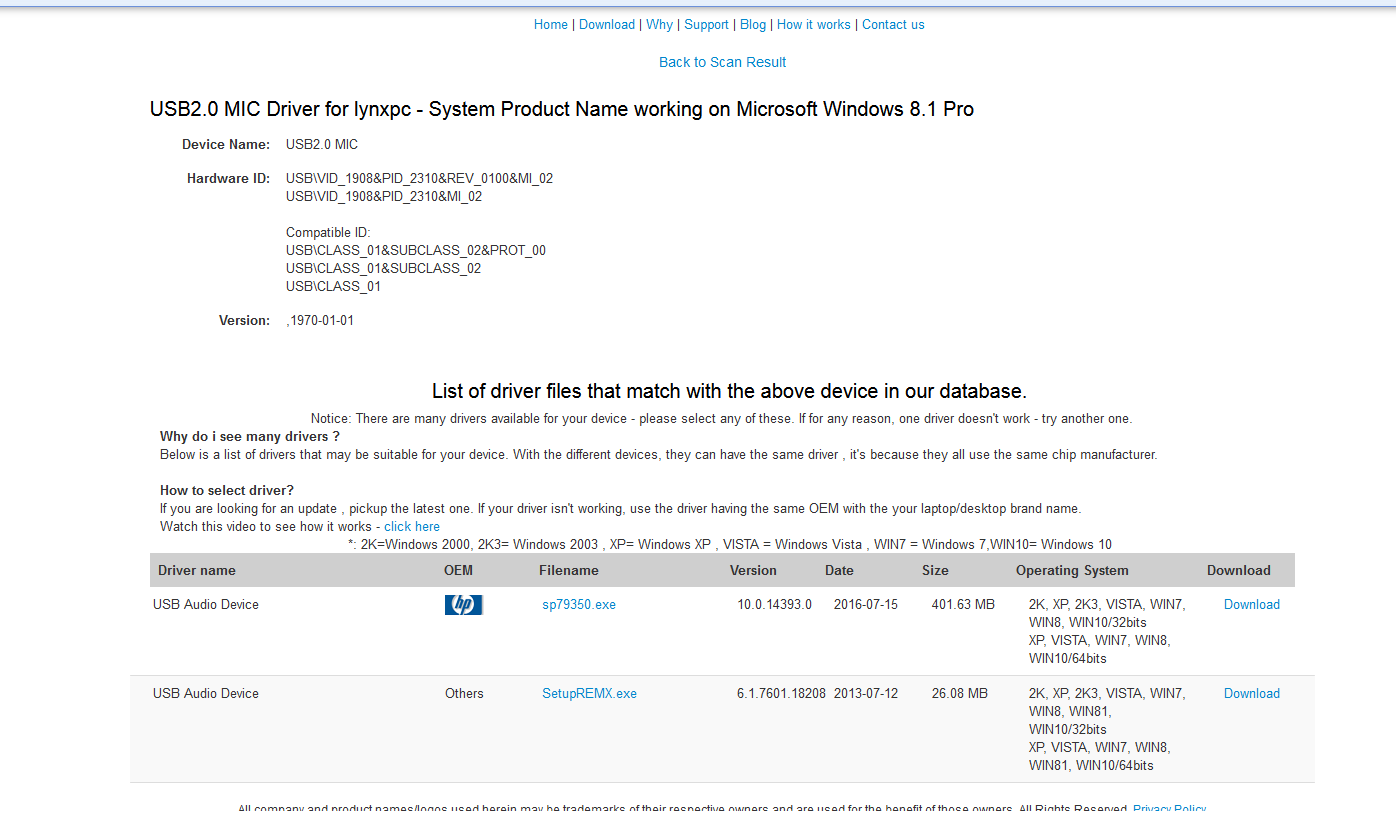This screenshot has width=1396, height=820.
Task: Click the Date column header
Action: (x=839, y=571)
